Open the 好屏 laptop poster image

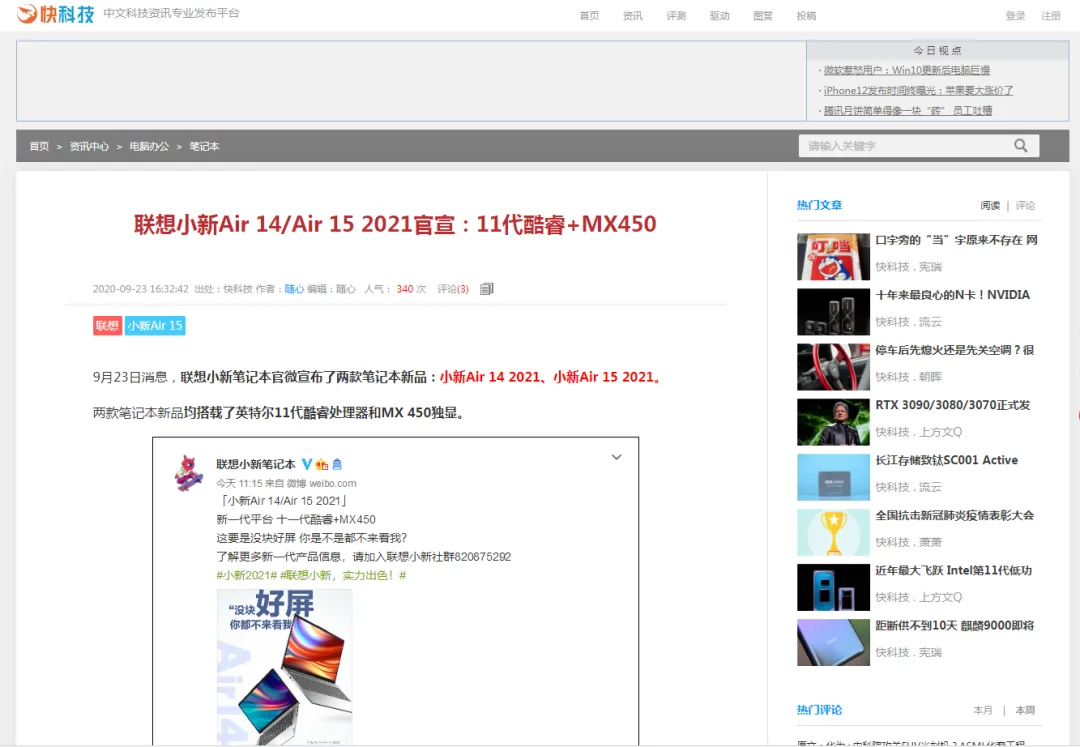pos(284,666)
